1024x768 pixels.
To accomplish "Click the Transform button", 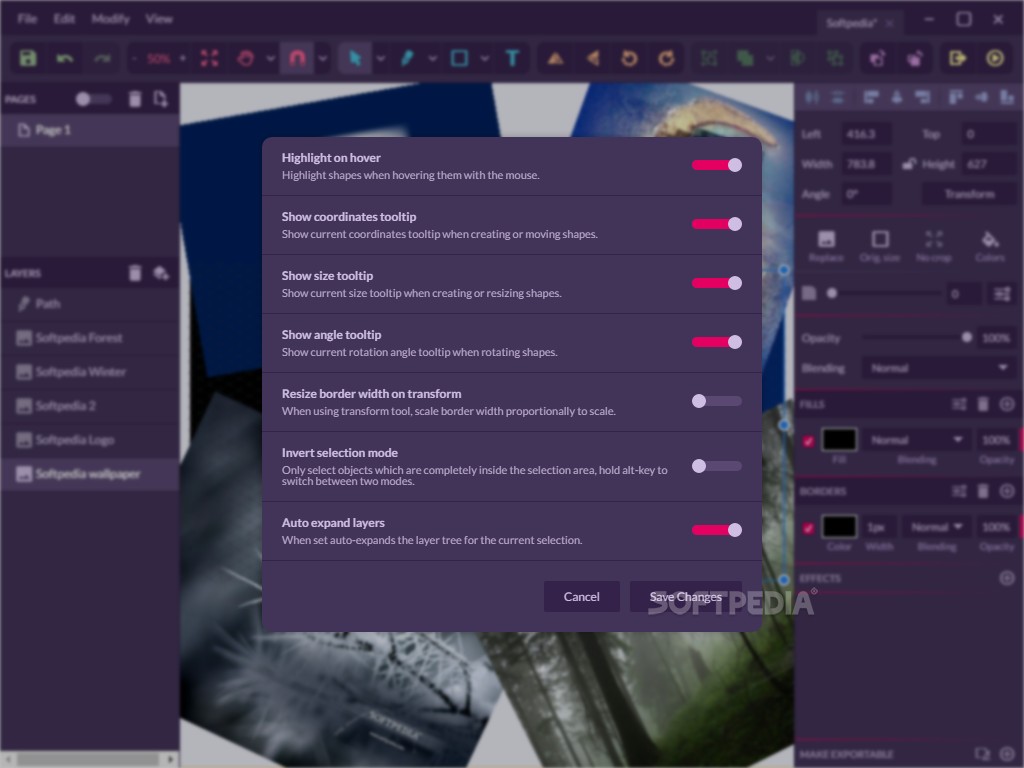I will (x=969, y=194).
